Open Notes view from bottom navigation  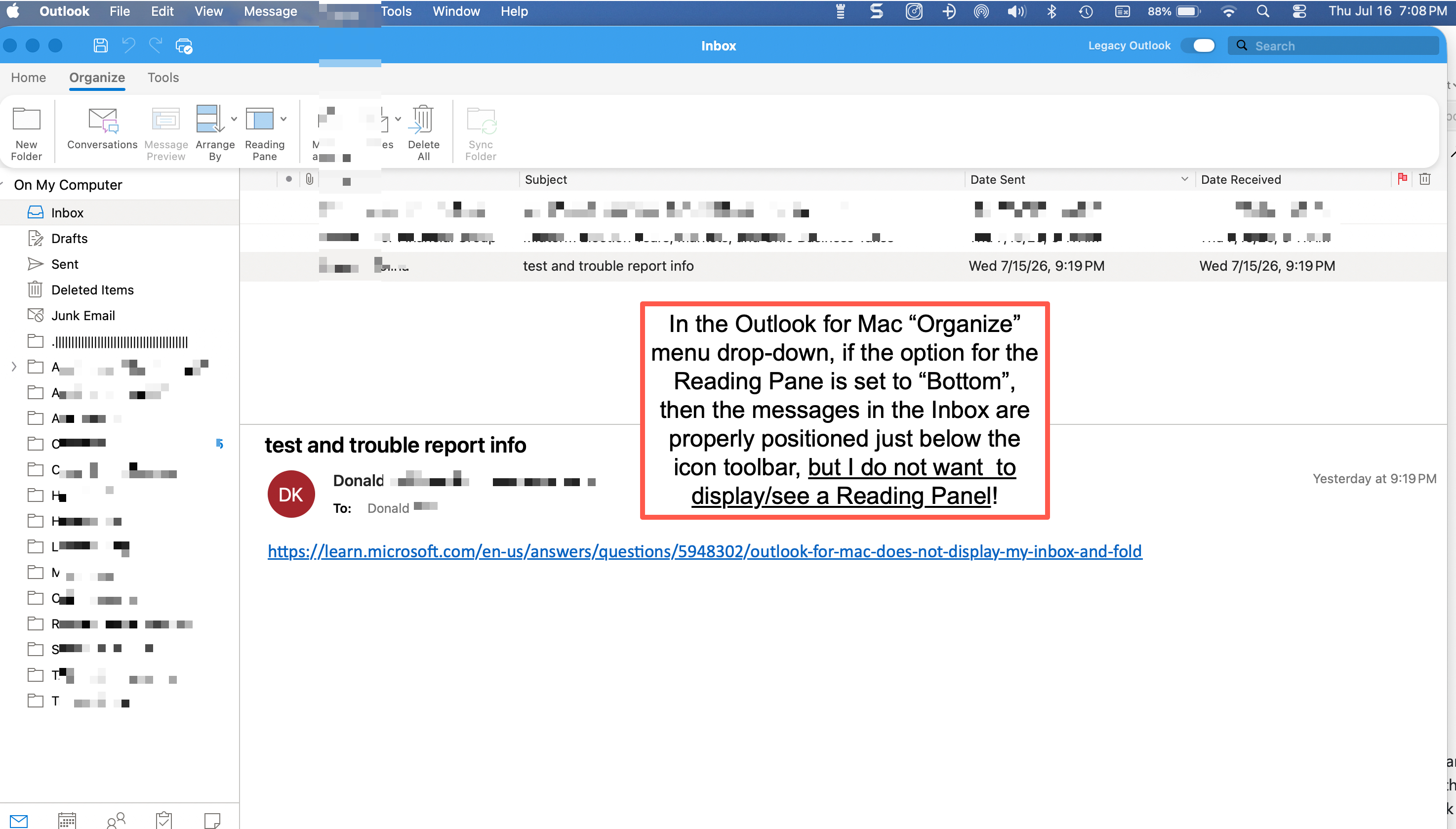[212, 821]
